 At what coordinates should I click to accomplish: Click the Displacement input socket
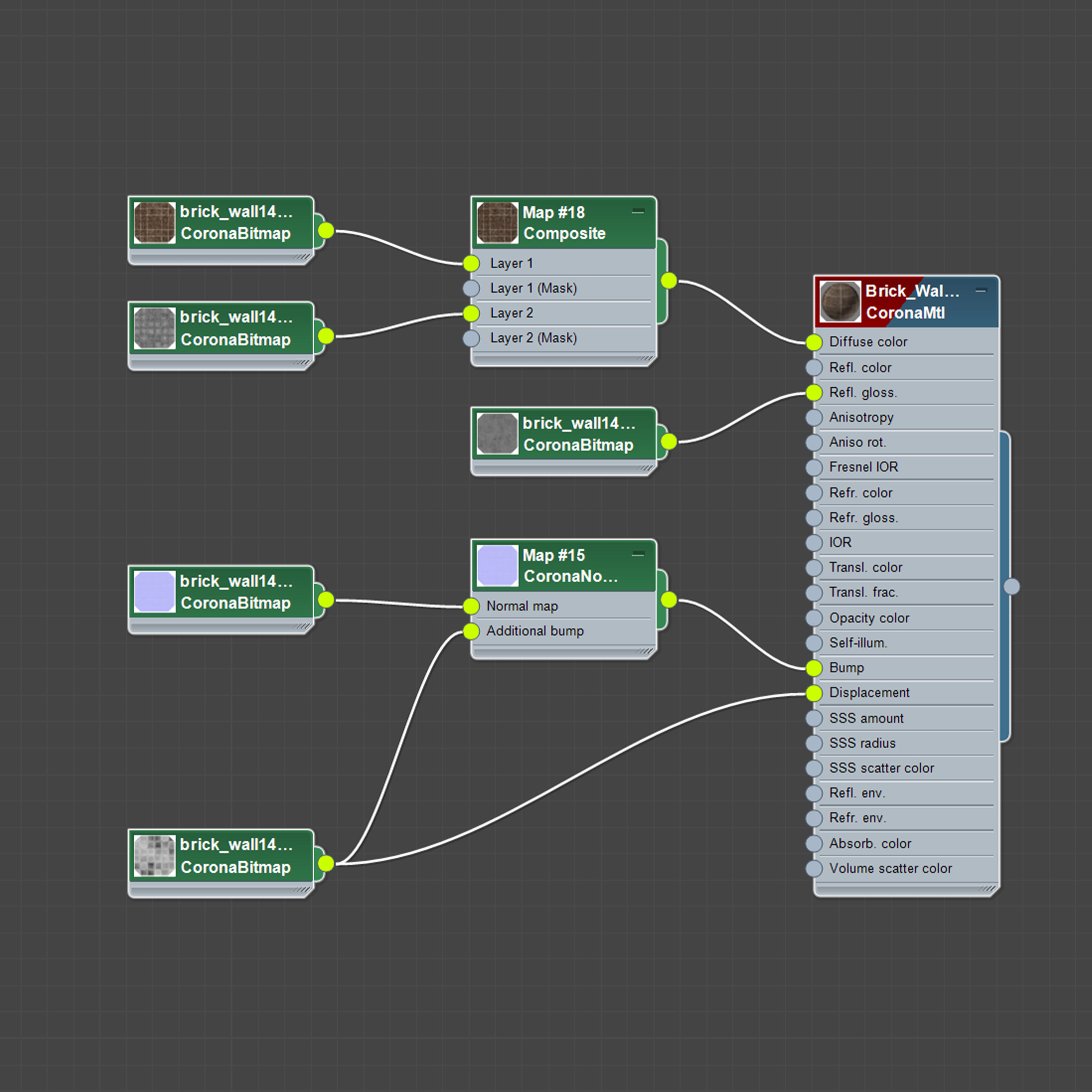[813, 693]
